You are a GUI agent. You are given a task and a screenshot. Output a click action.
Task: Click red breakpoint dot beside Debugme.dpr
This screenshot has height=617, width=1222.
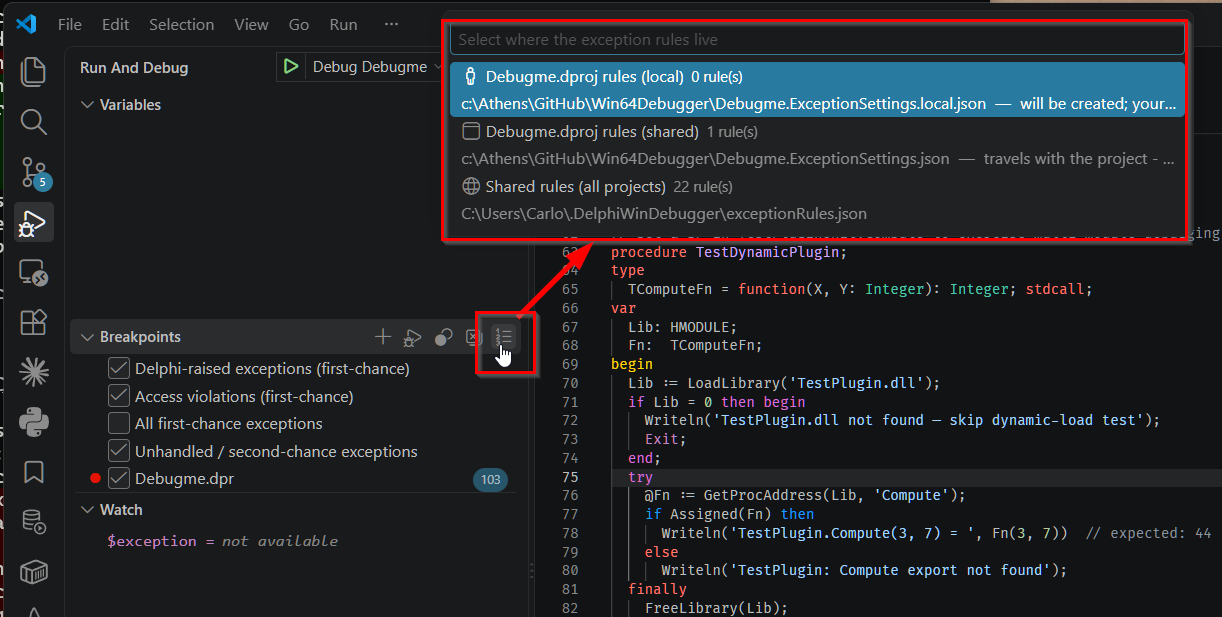pos(95,479)
